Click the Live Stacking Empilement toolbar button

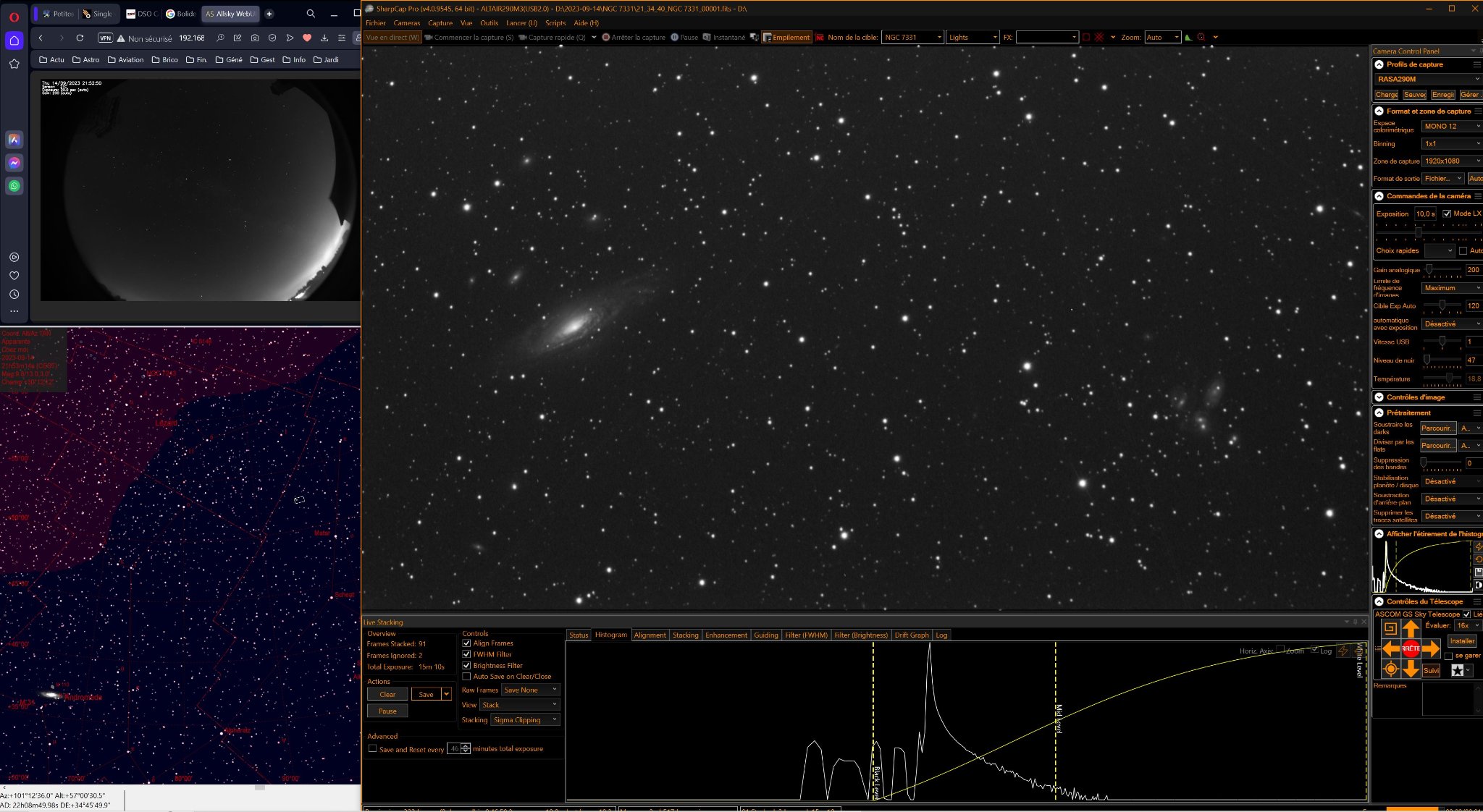click(x=786, y=38)
